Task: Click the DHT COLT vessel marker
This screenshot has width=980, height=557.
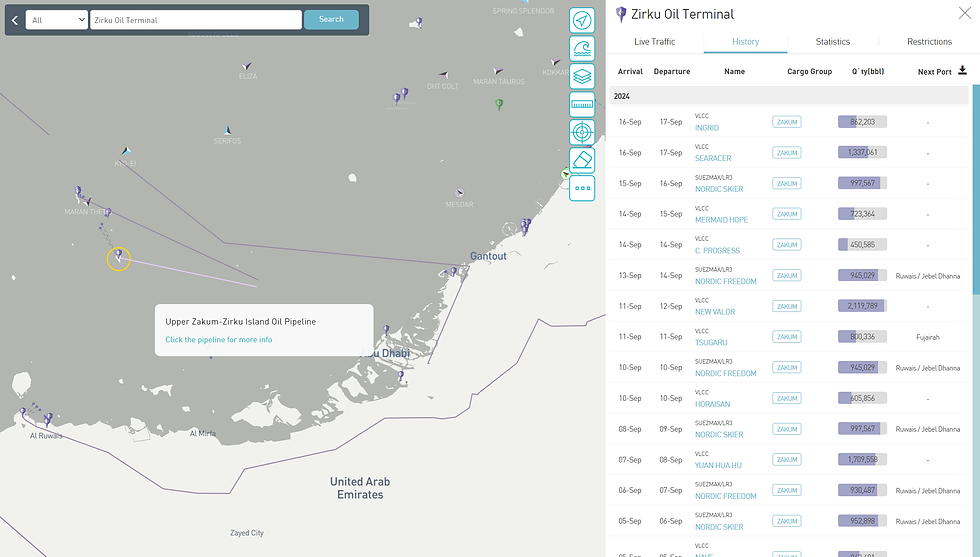Action: point(443,75)
